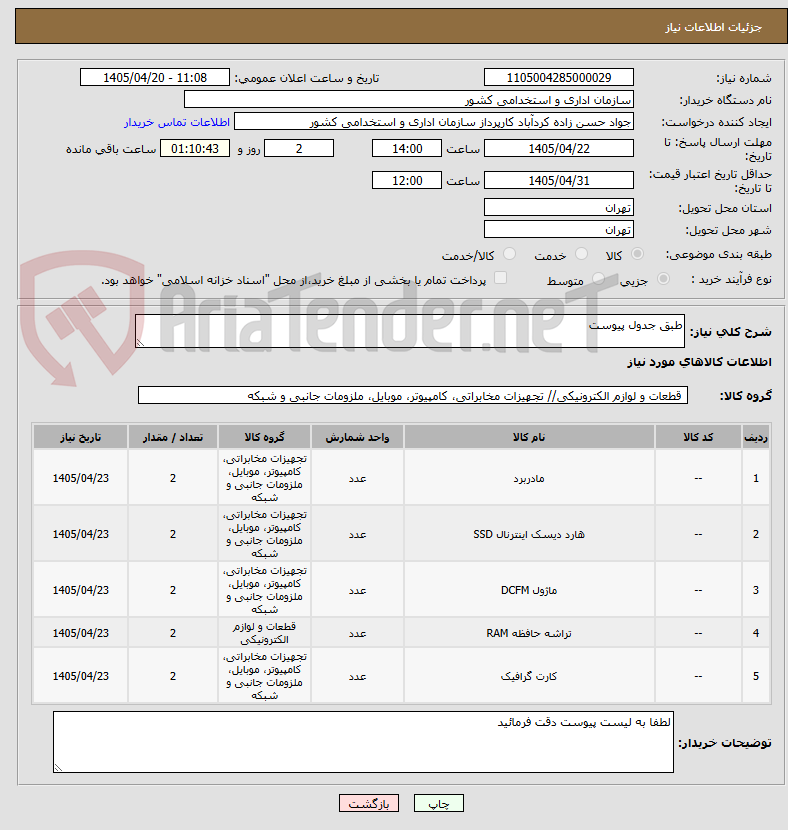Click the بازگشت back button
Image resolution: width=788 pixels, height=830 pixels.
pos(369,803)
